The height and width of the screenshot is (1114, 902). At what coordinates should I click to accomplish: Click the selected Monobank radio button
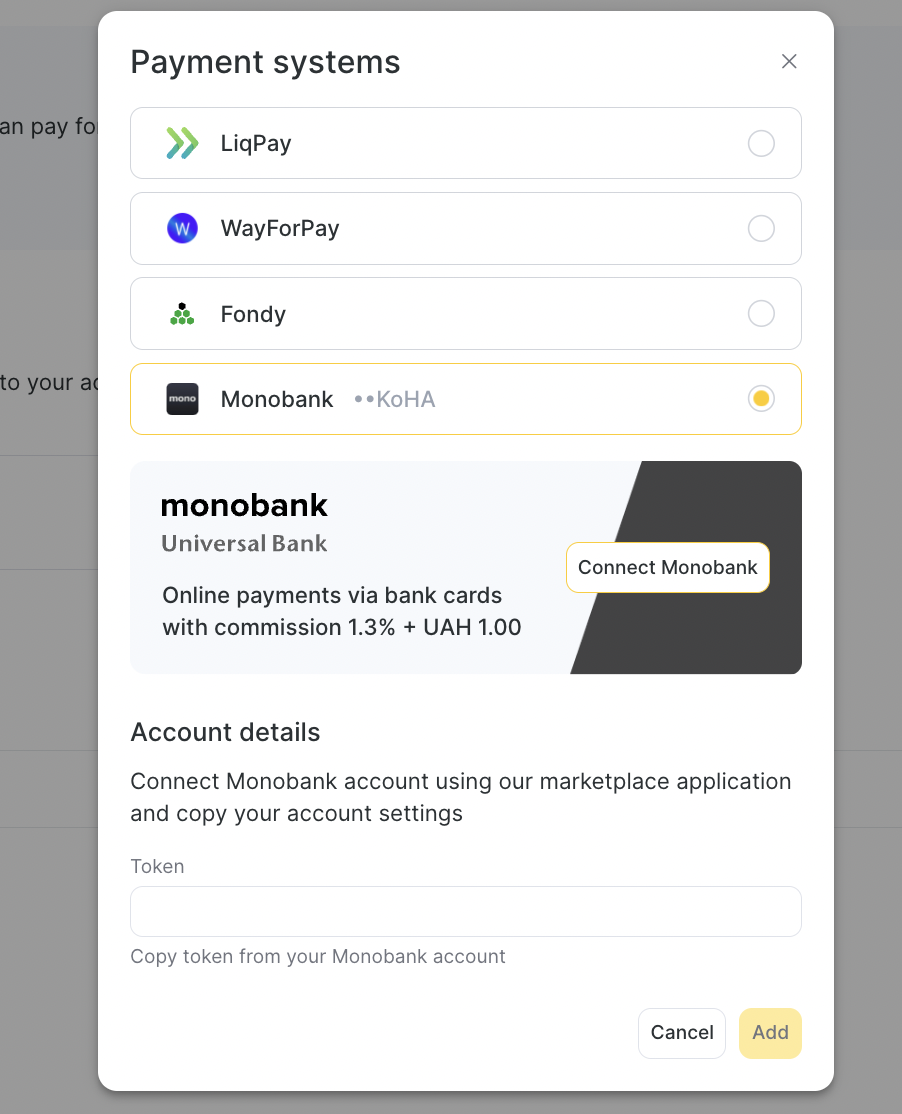(761, 399)
